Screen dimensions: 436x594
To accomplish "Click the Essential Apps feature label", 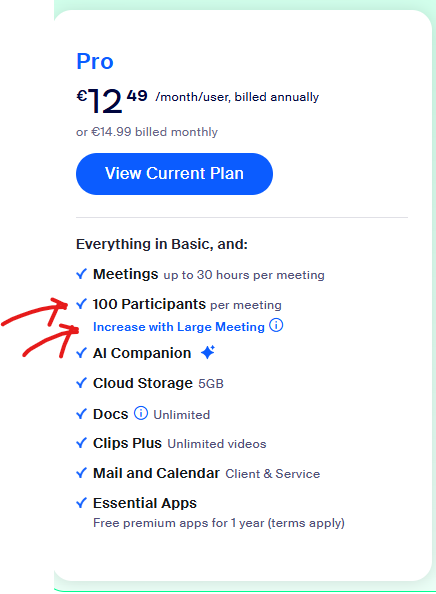I will pyautogui.click(x=145, y=503).
